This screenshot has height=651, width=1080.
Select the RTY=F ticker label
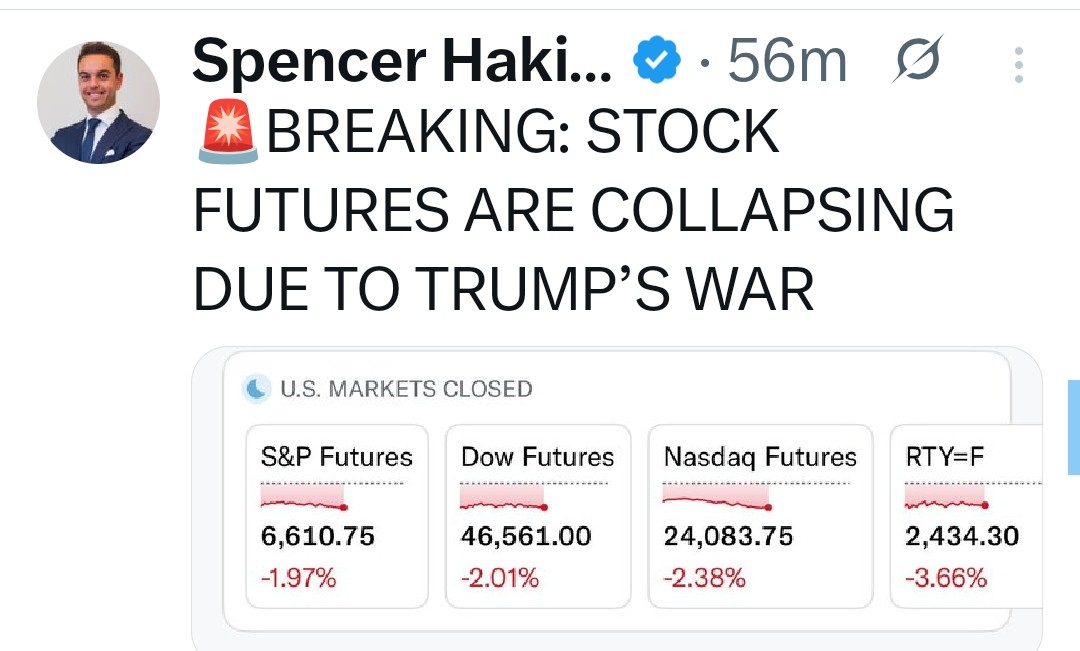coord(944,457)
